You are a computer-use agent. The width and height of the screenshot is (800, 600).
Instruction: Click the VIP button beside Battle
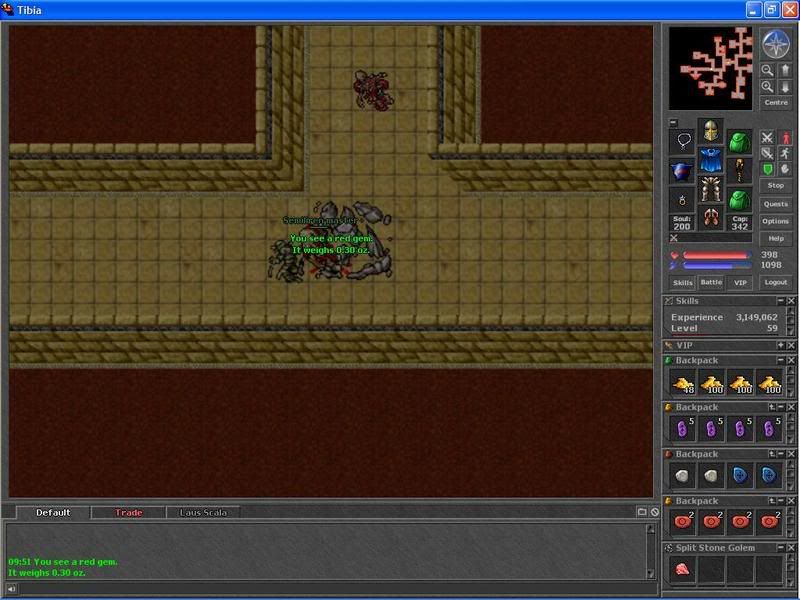tap(740, 283)
